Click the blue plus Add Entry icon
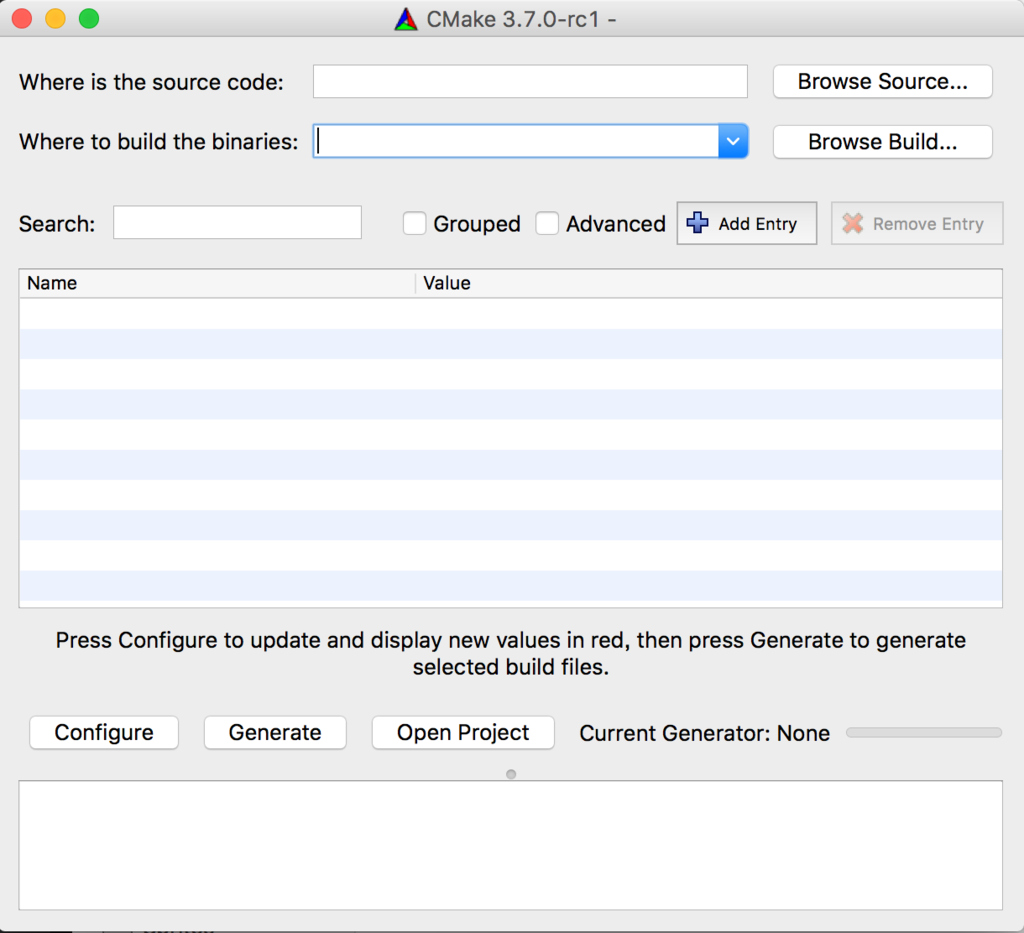This screenshot has height=933, width=1024. coord(697,223)
